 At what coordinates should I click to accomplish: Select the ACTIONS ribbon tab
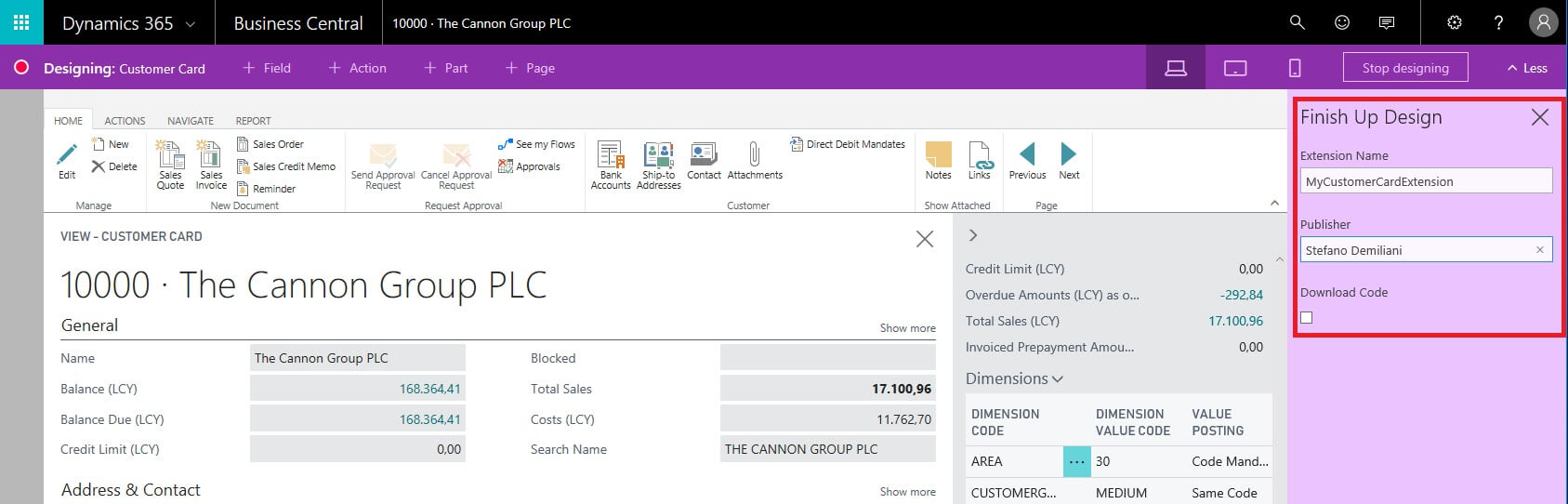coord(125,121)
